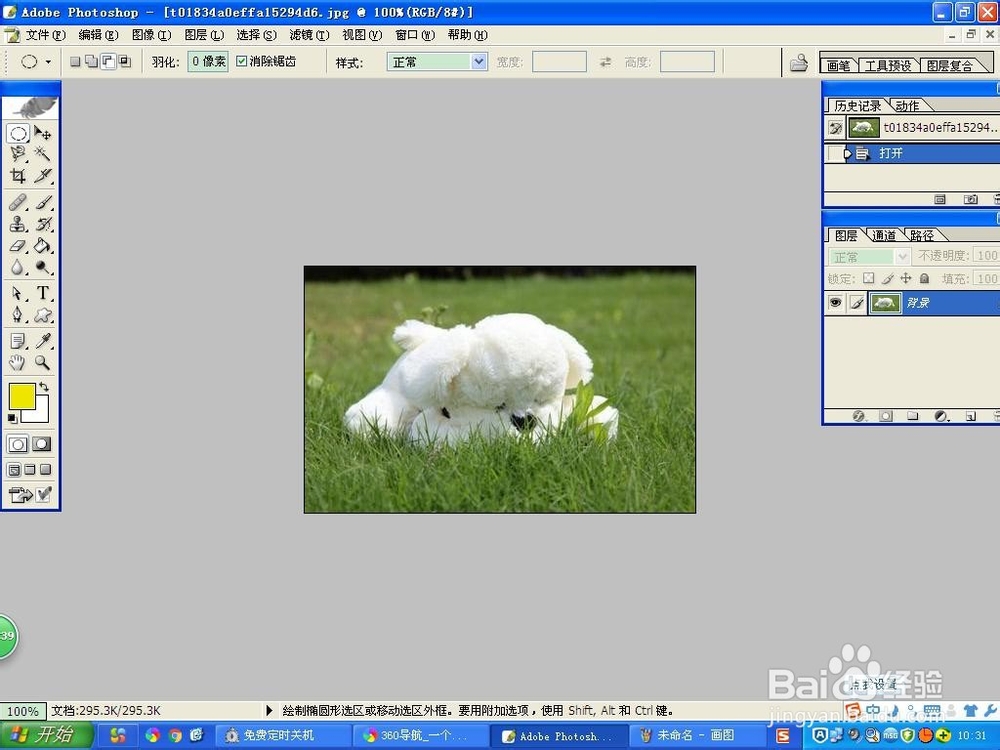Image resolution: width=1000 pixels, height=750 pixels.
Task: Reset default foreground and background colors
Action: [x=12, y=418]
